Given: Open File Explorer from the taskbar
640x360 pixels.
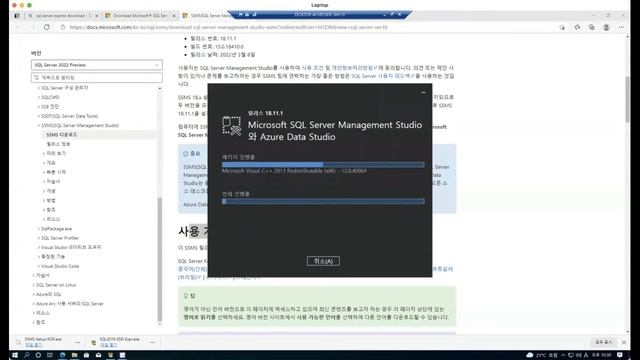Looking at the screenshot, I should (x=74, y=355).
